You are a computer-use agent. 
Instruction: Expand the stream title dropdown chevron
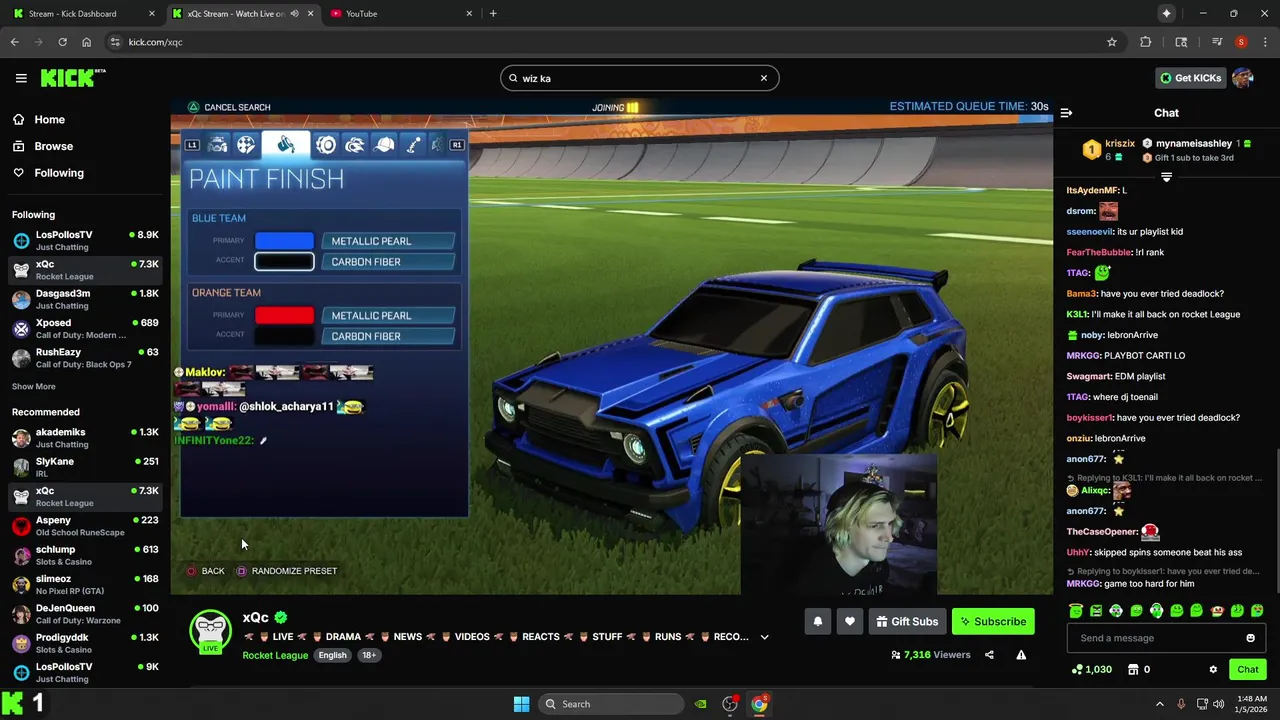click(x=765, y=637)
